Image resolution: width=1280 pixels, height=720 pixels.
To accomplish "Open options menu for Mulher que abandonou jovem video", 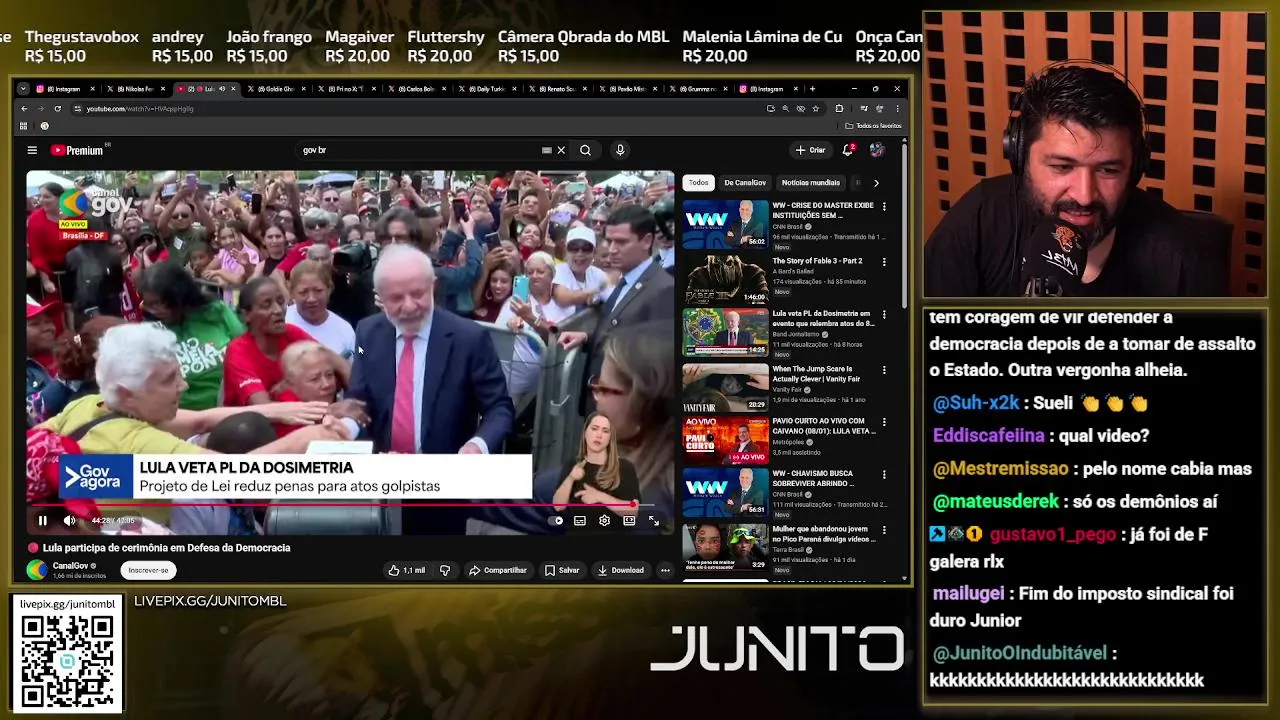I will point(884,531).
